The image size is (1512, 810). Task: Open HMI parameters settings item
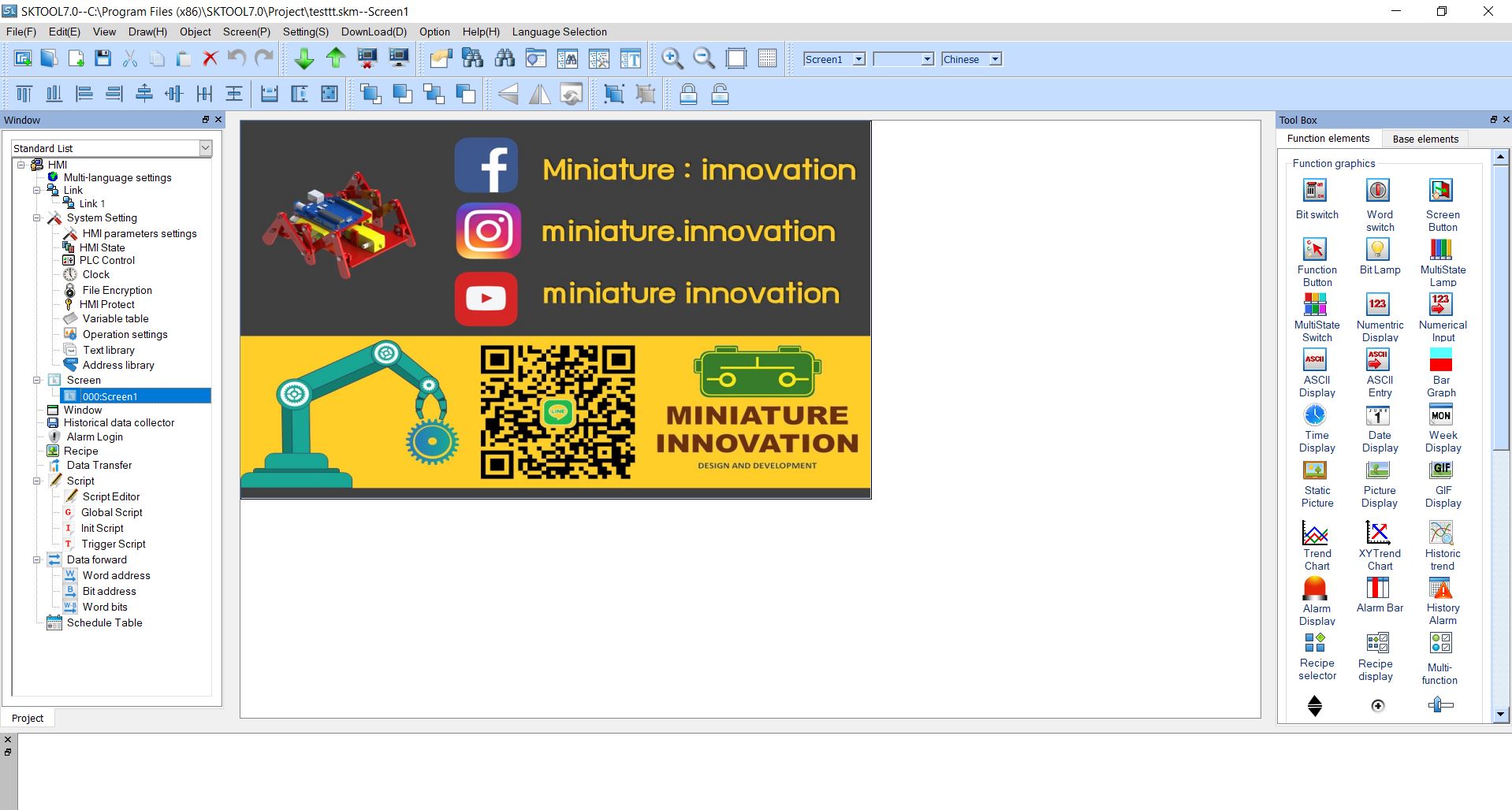click(139, 233)
